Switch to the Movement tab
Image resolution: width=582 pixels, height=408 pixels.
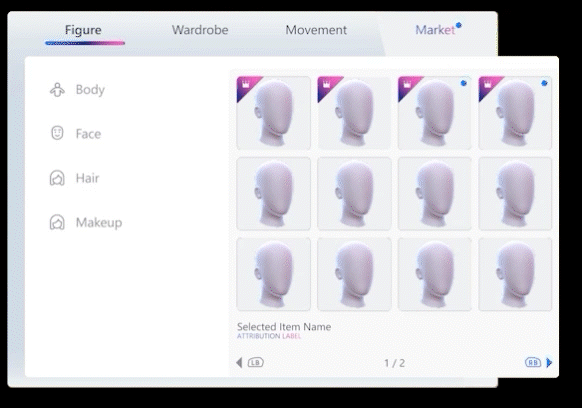coord(316,30)
